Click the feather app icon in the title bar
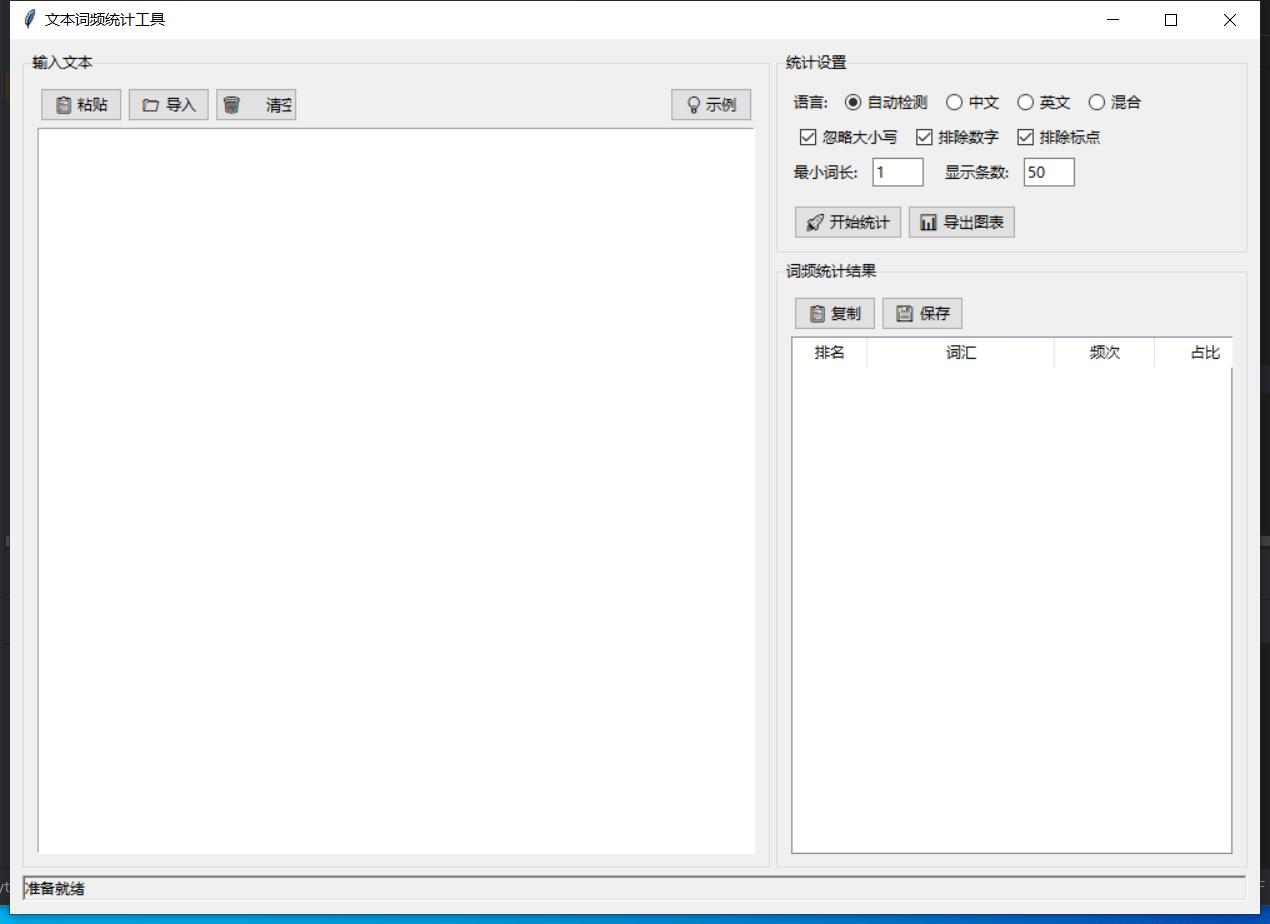This screenshot has width=1270, height=924. [x=28, y=19]
